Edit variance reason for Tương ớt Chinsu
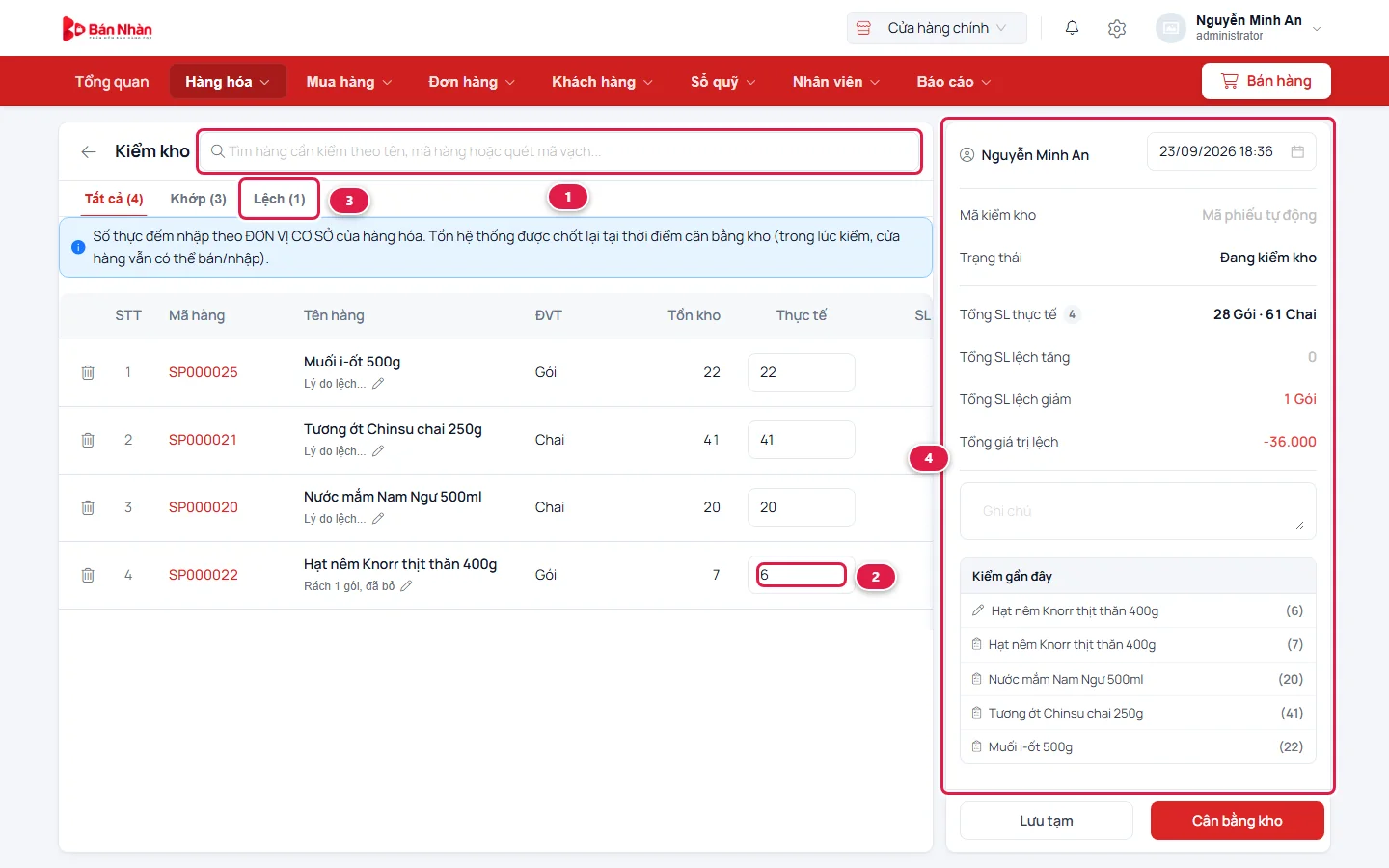Screen dimensions: 1389x868 378,451
